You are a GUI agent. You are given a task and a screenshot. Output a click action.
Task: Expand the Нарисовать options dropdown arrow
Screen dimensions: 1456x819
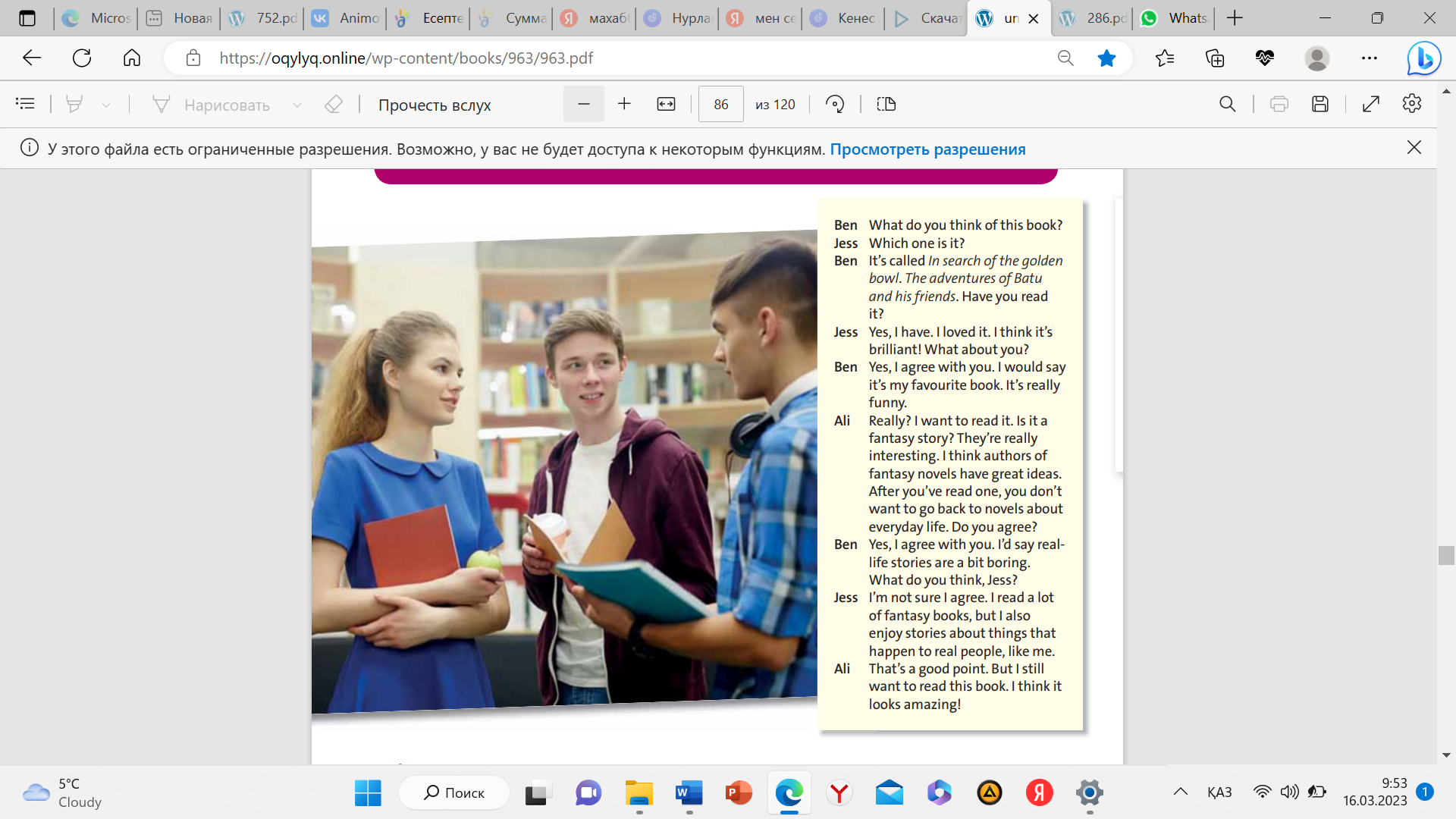coord(297,105)
